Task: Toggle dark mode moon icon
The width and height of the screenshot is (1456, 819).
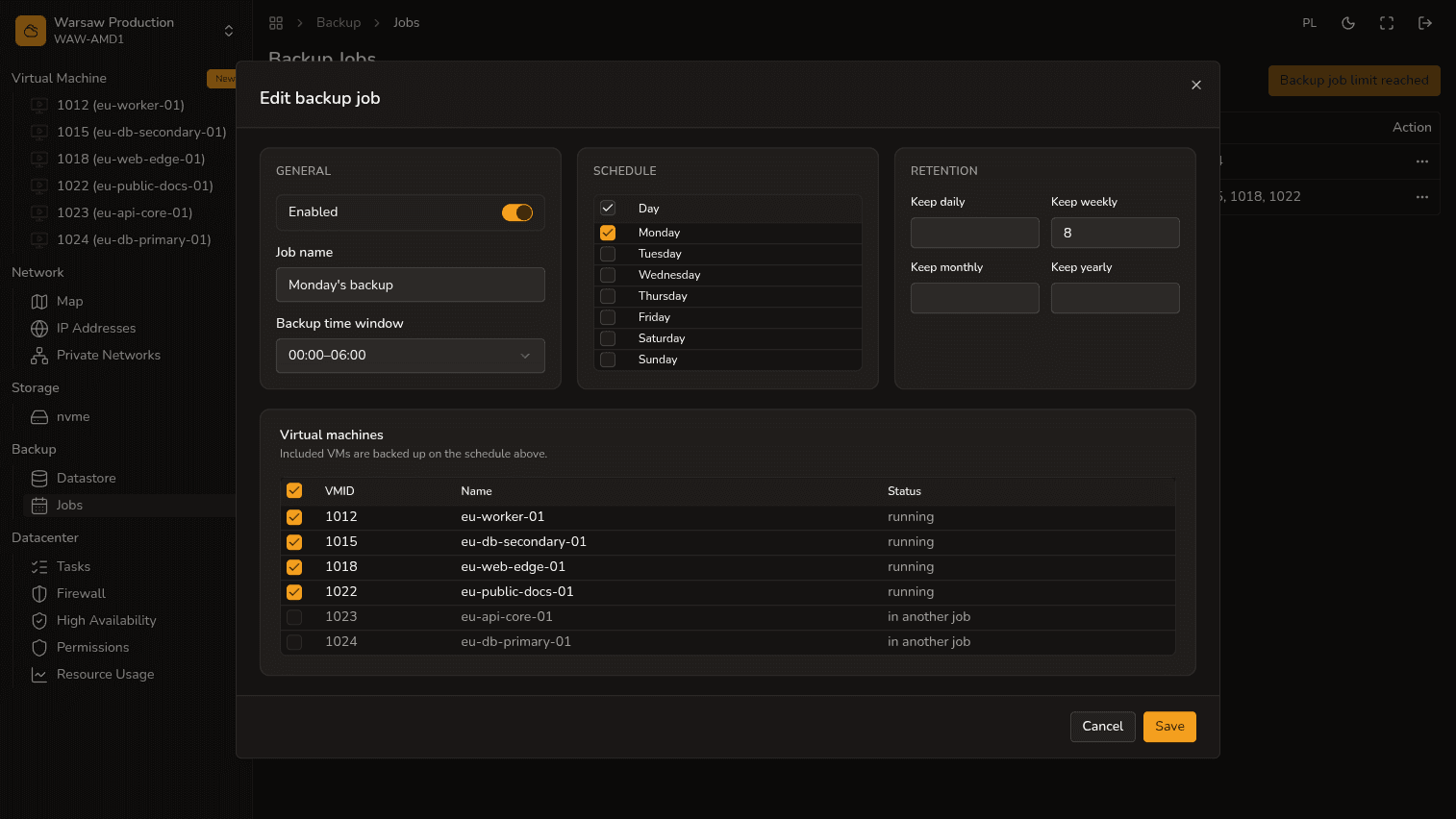Action: click(x=1348, y=23)
